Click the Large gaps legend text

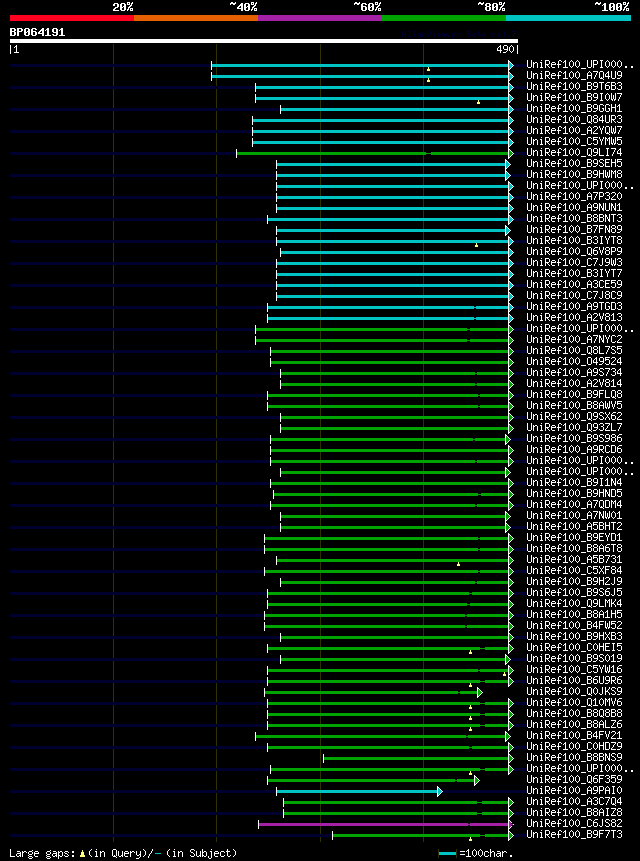pos(123,853)
